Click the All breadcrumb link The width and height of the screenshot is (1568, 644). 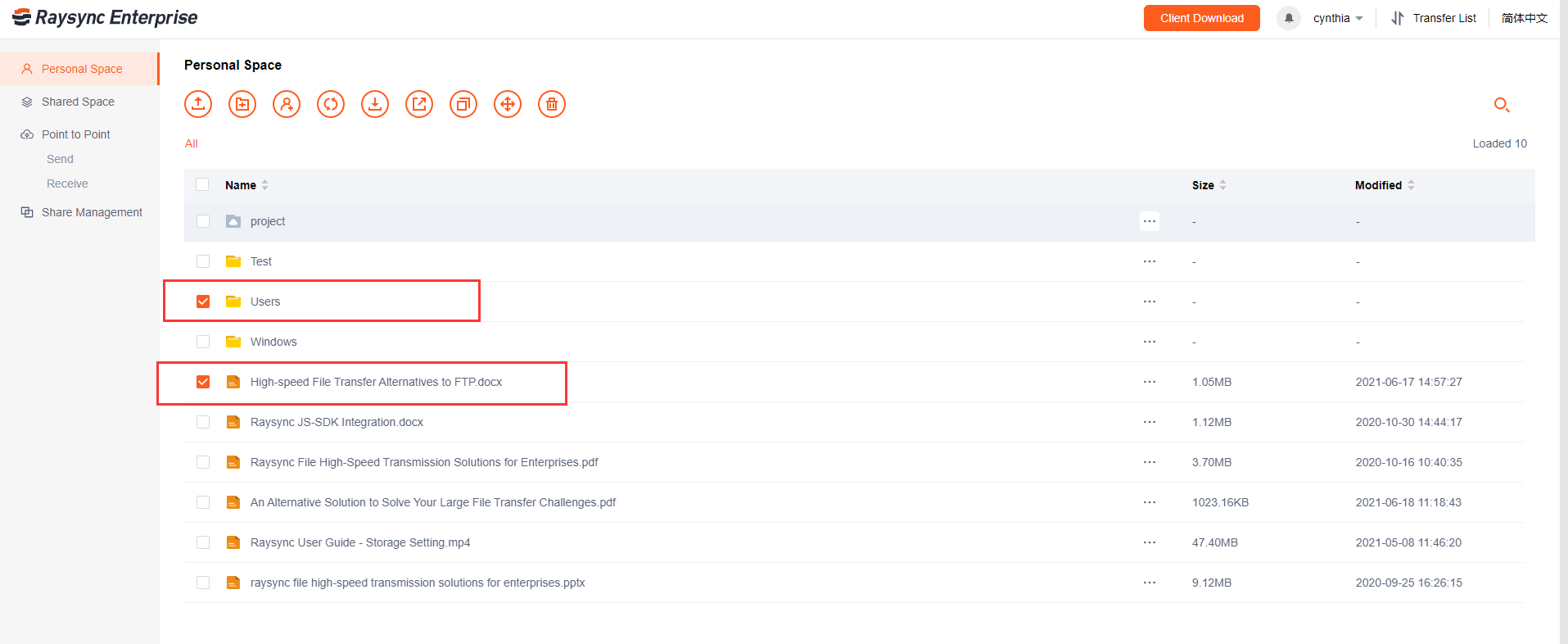(x=192, y=143)
